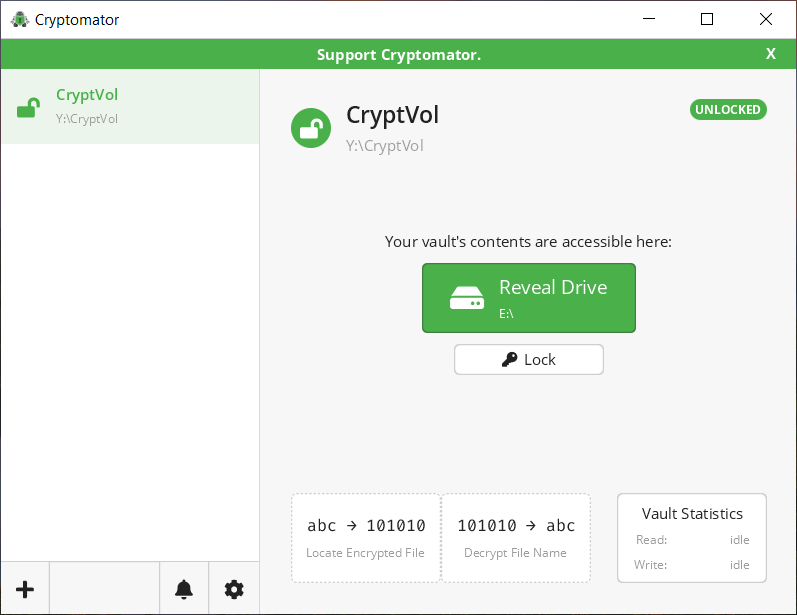The height and width of the screenshot is (615, 797).
Task: Open Locate Encrypted File tool
Action: coord(365,538)
